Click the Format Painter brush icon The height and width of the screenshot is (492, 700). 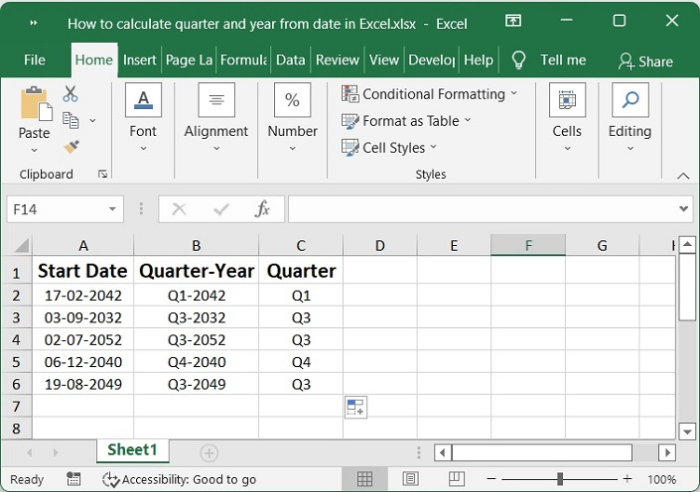pyautogui.click(x=70, y=146)
